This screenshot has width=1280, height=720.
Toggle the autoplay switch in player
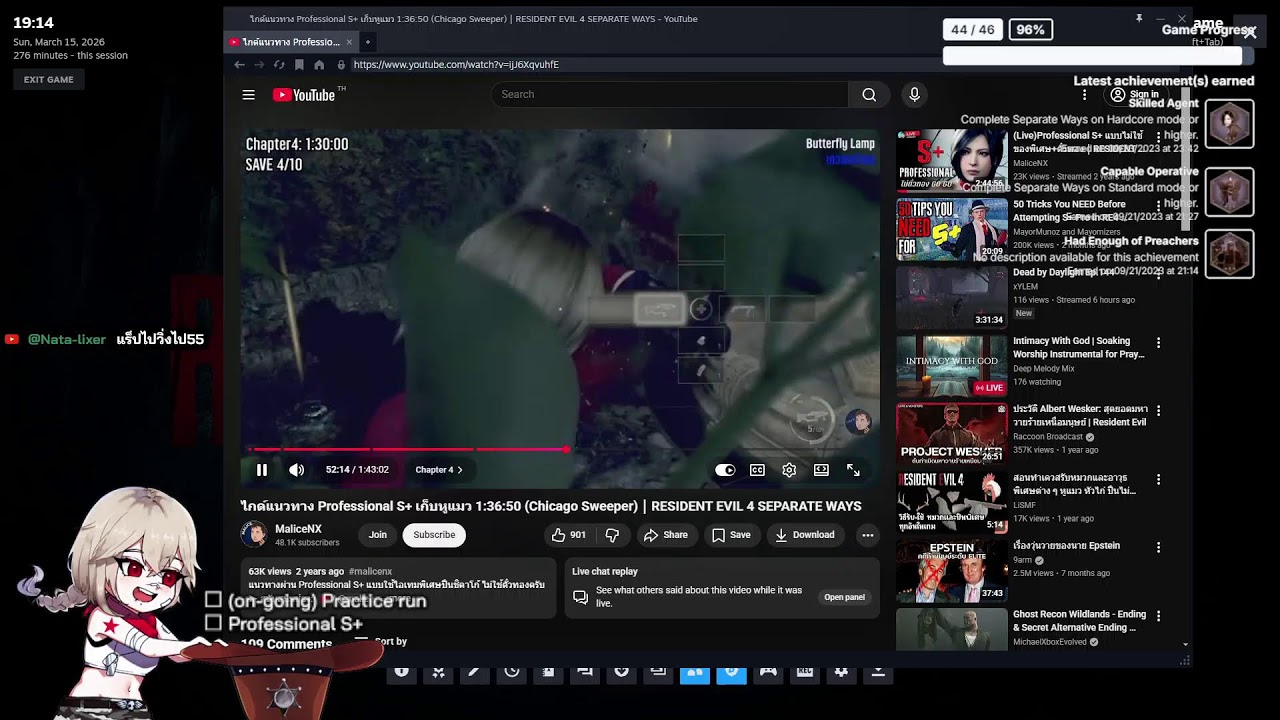pyautogui.click(x=725, y=470)
